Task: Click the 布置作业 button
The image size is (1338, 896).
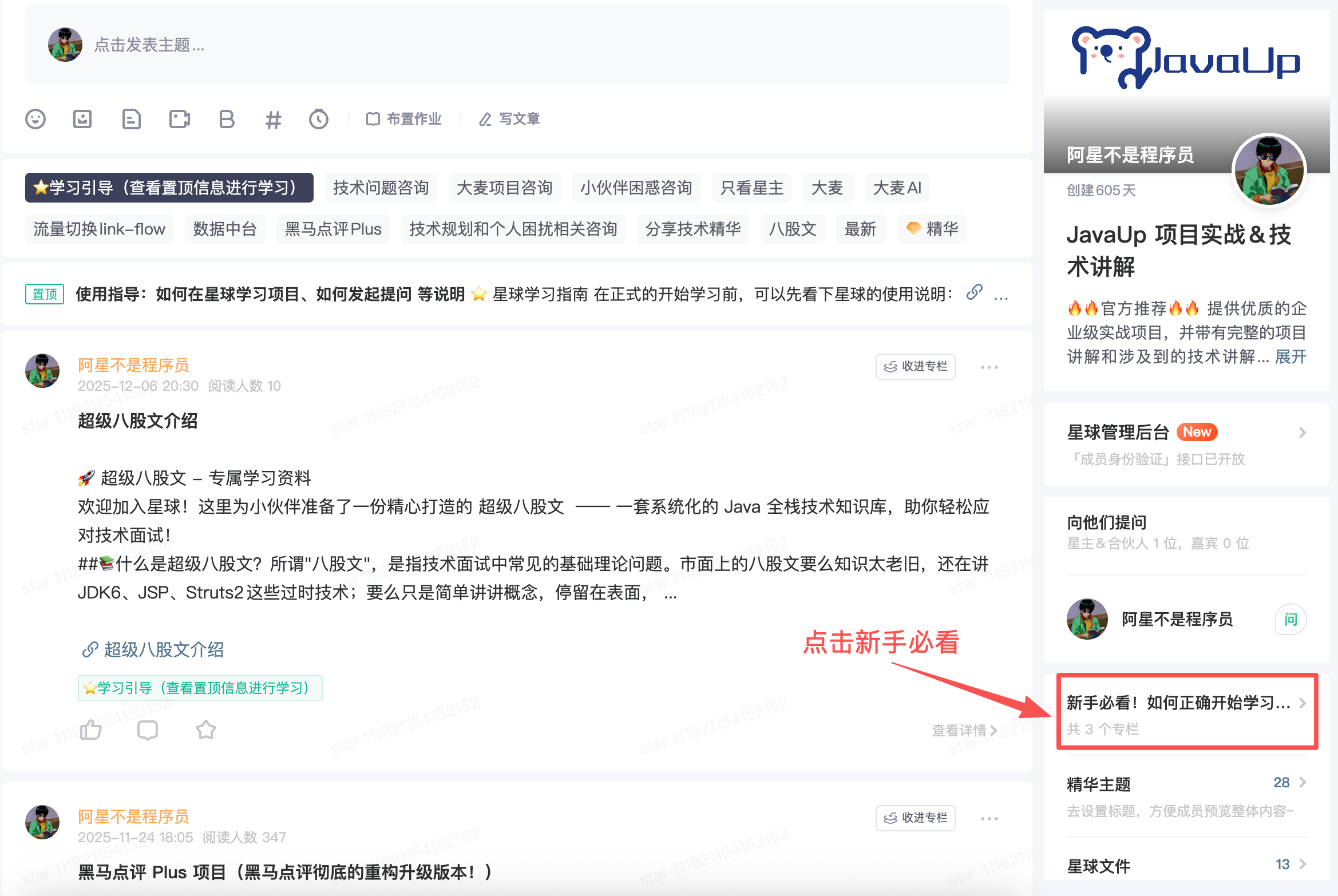Action: coord(405,119)
